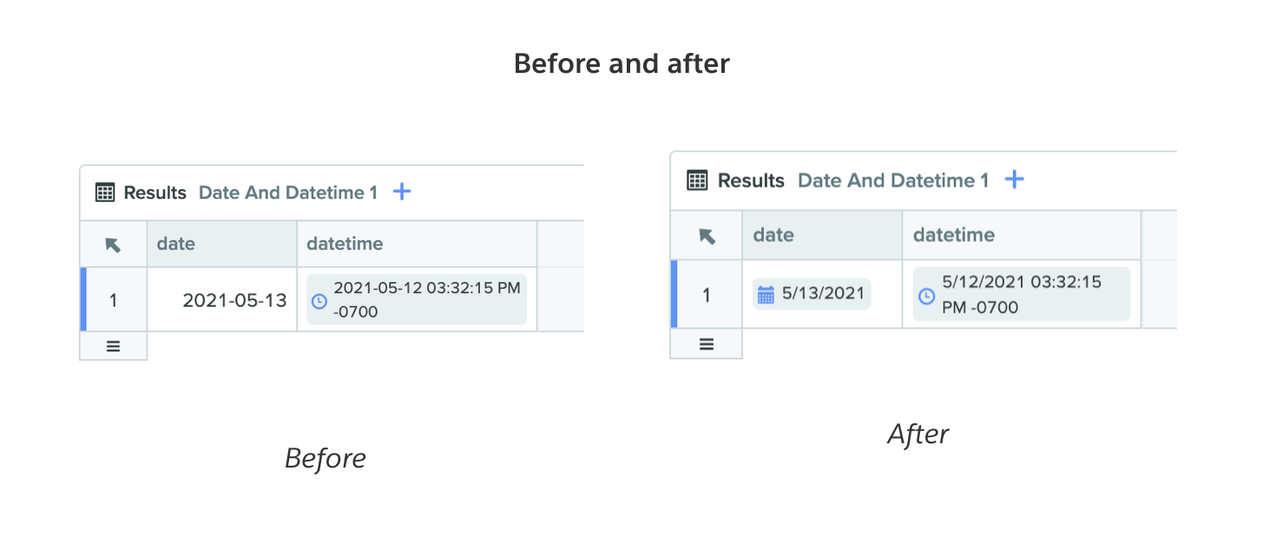Select row 1 header in After table
Viewport: 1276px width, 543px height.
click(x=707, y=294)
